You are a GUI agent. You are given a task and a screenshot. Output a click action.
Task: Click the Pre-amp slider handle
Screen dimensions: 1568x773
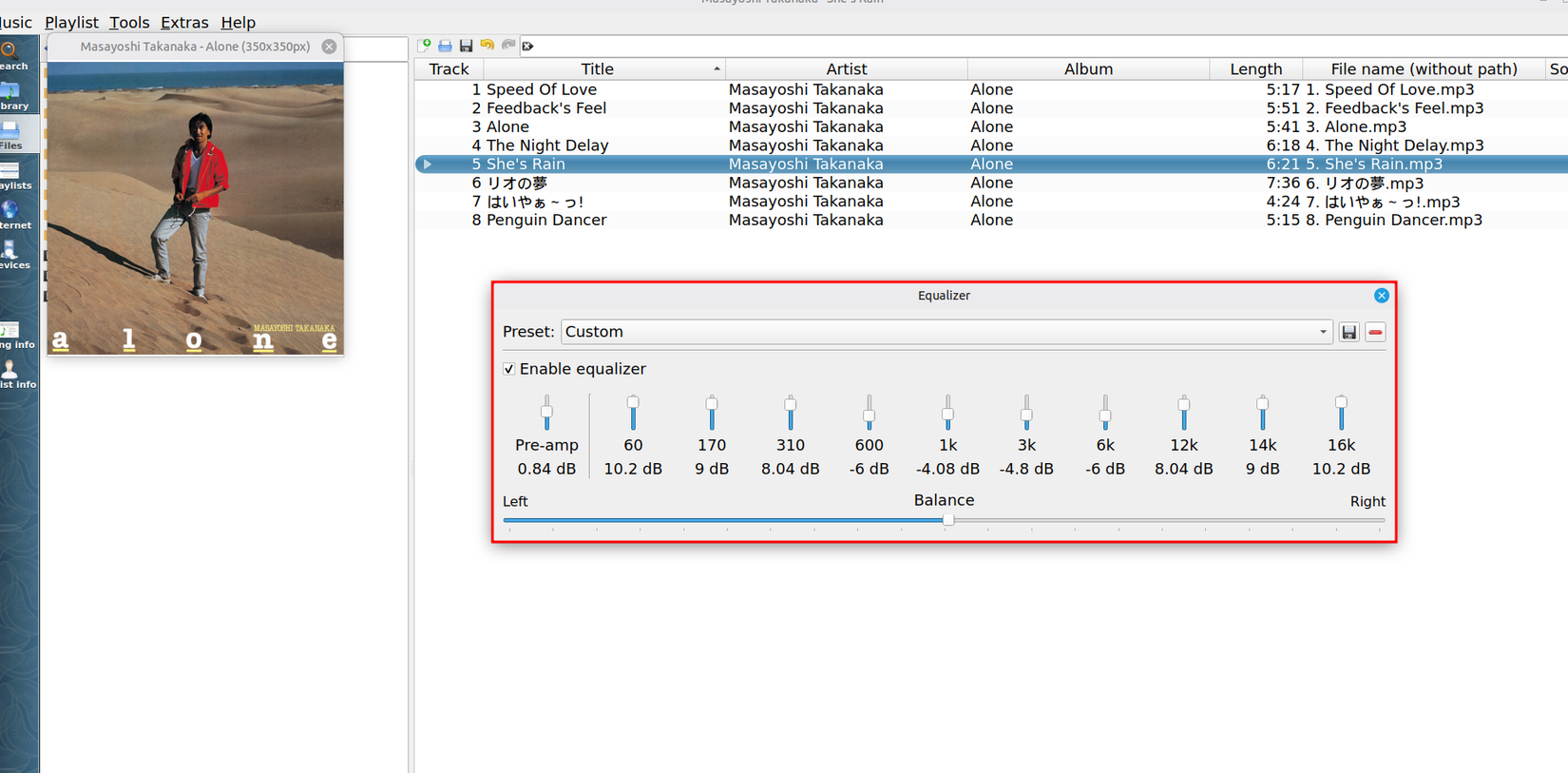tap(546, 413)
